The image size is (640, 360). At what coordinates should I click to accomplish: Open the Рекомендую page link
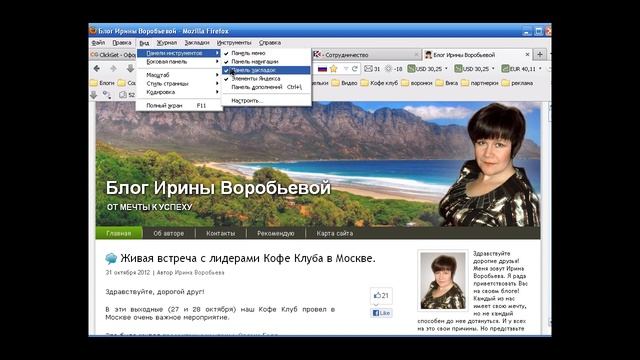[276, 233]
